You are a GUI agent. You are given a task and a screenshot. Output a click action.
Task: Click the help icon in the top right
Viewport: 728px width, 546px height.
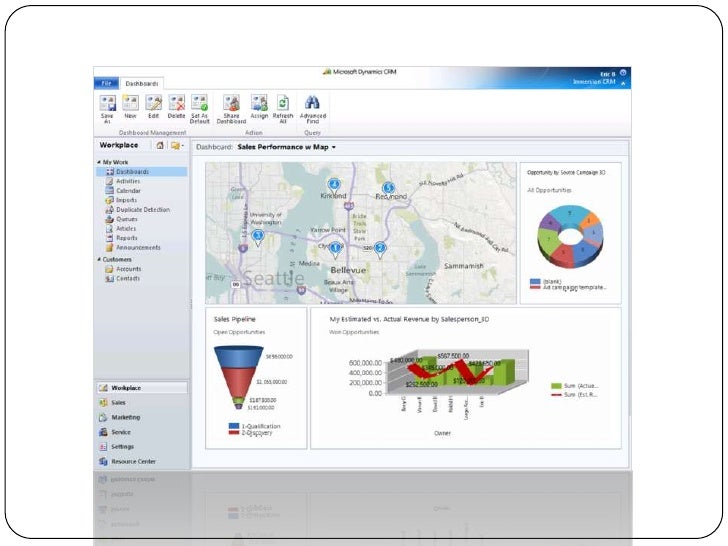tap(623, 73)
